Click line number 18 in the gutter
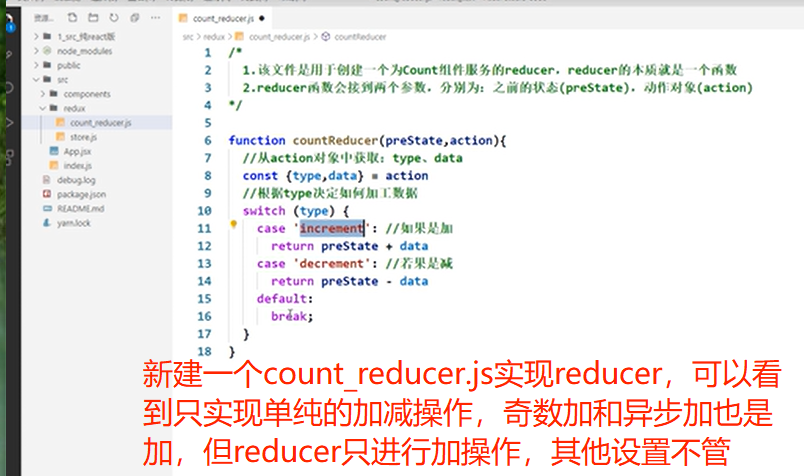Screen dimensions: 804x476 click(204, 351)
